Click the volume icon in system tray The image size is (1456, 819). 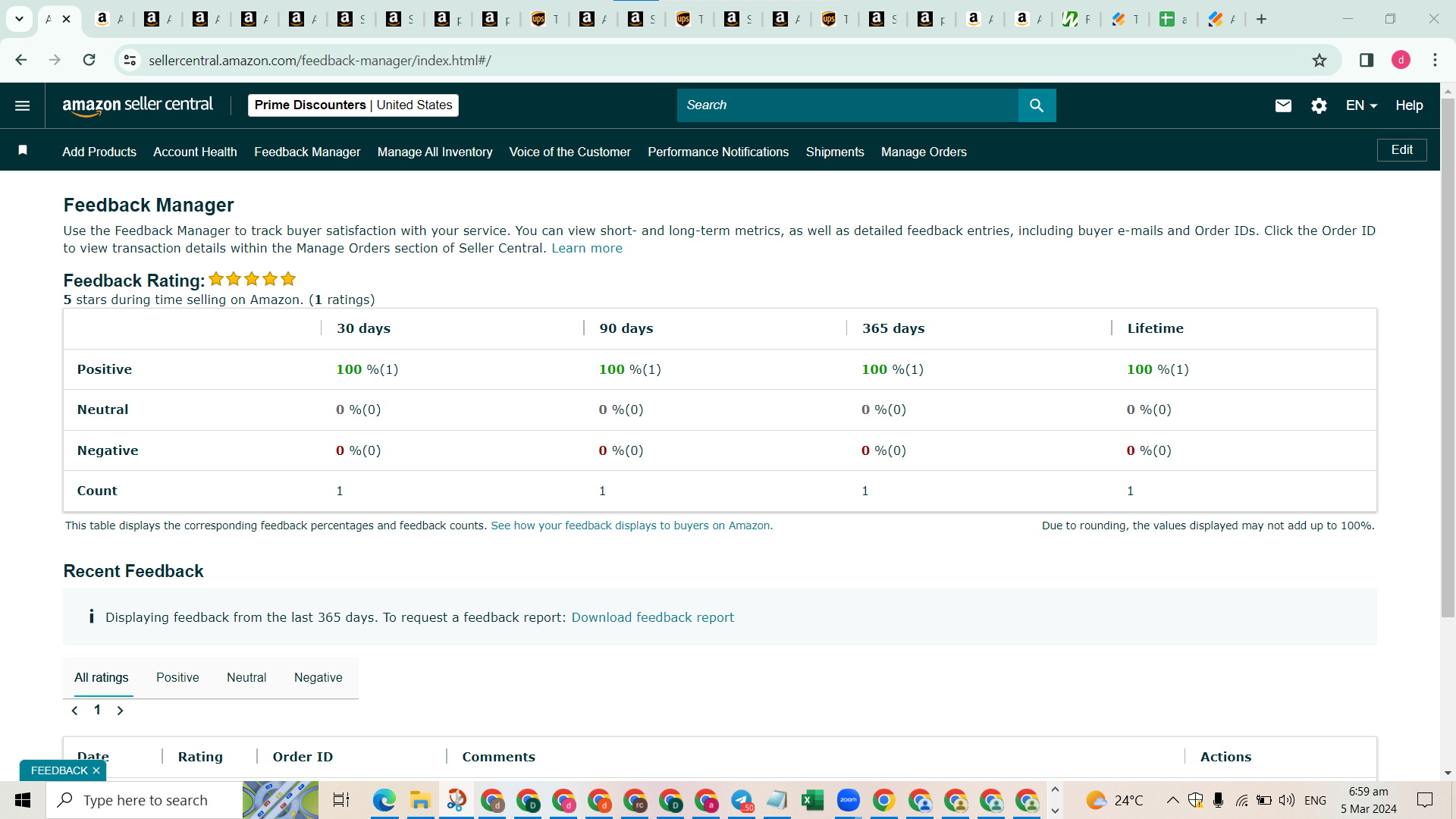click(1287, 800)
